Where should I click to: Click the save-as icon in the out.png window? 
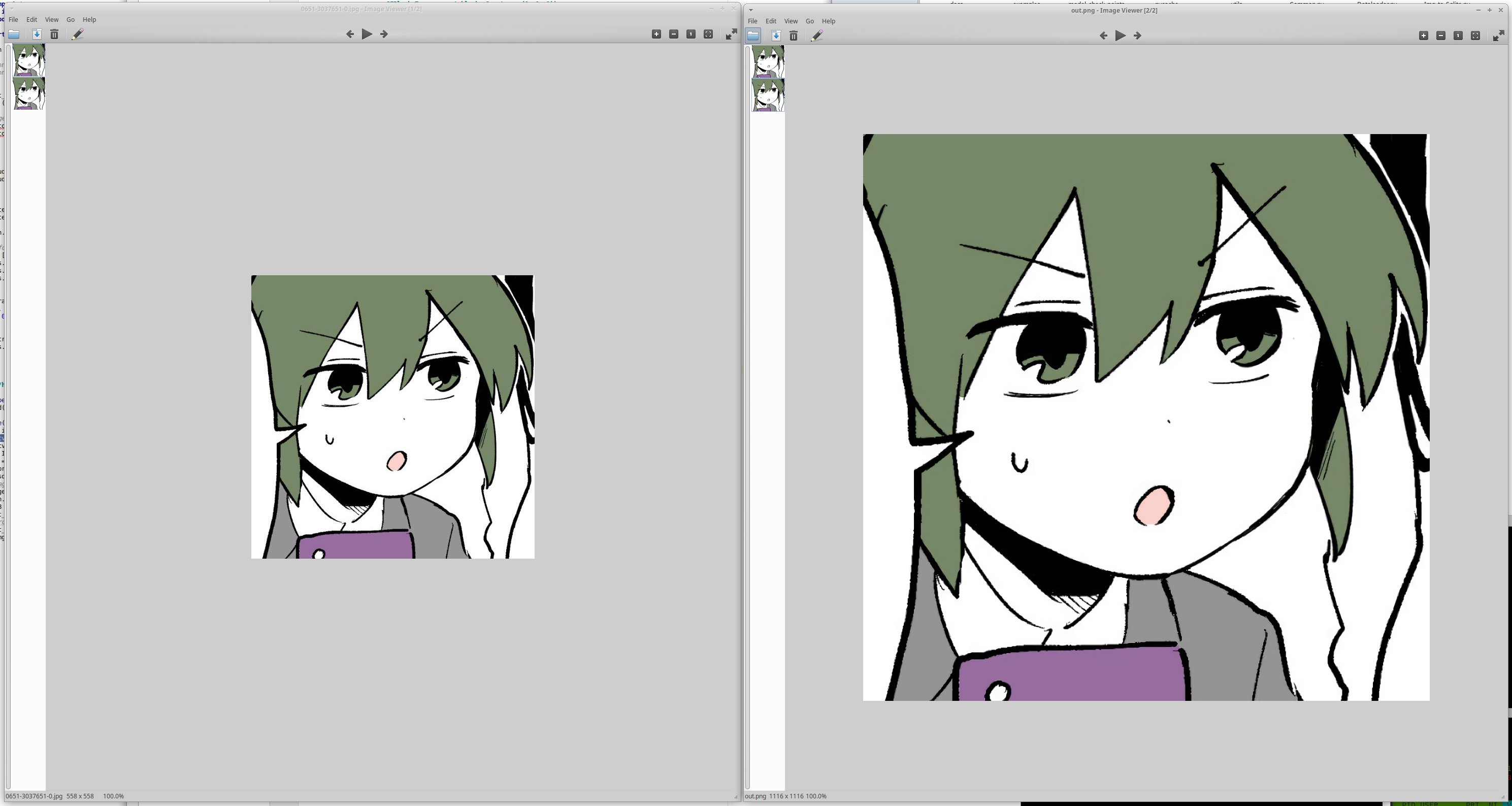click(x=775, y=36)
